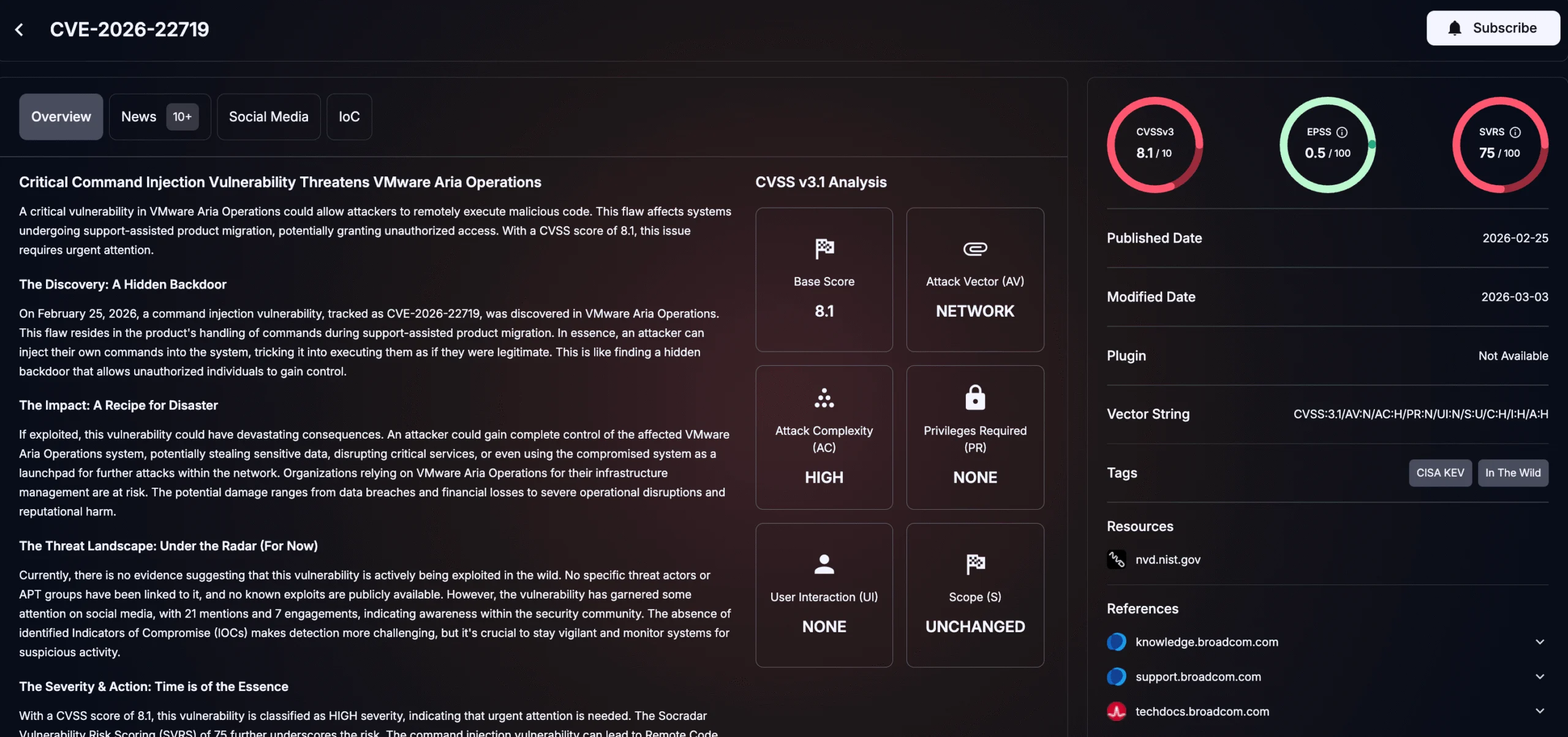This screenshot has height=737, width=1568.
Task: Click the Base Score flag icon
Action: pos(824,249)
